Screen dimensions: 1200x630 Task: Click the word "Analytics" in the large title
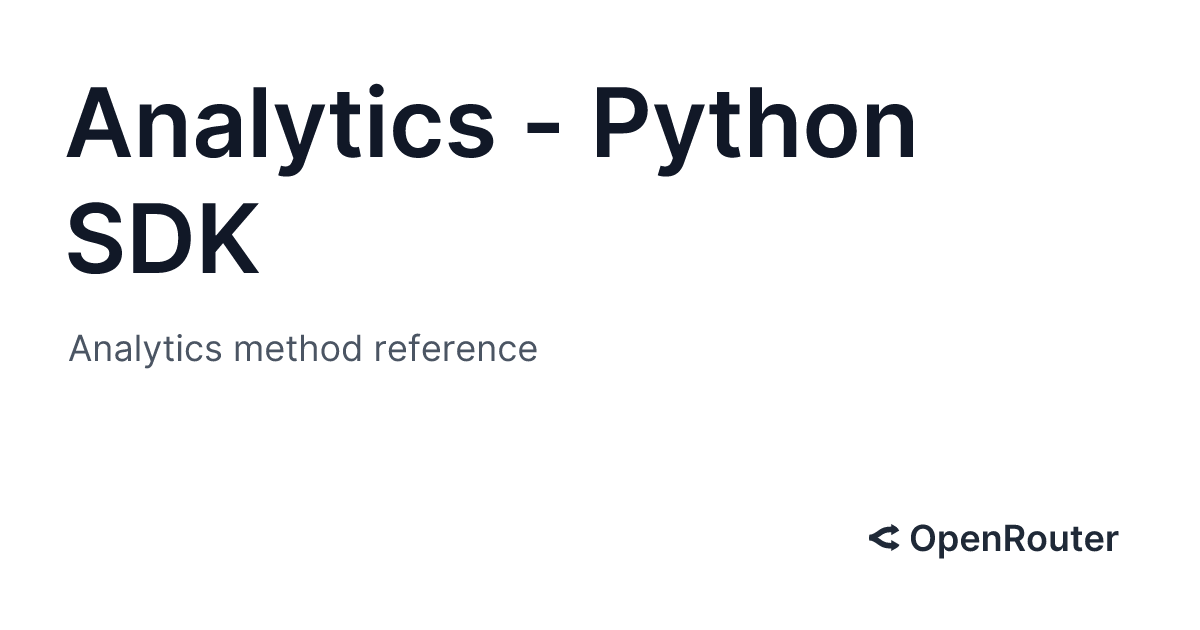point(281,125)
